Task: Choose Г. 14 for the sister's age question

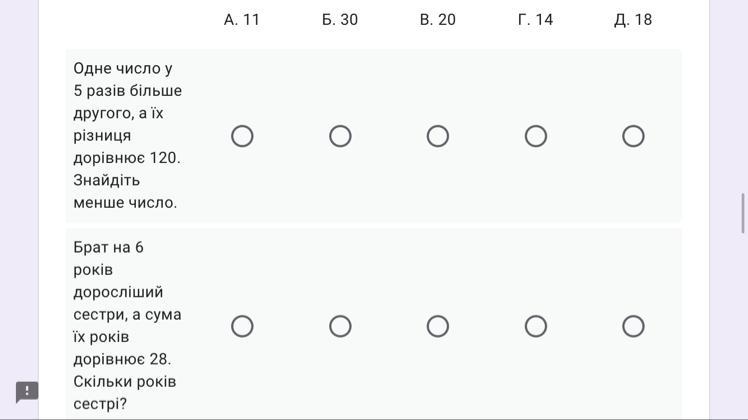Action: [536, 326]
